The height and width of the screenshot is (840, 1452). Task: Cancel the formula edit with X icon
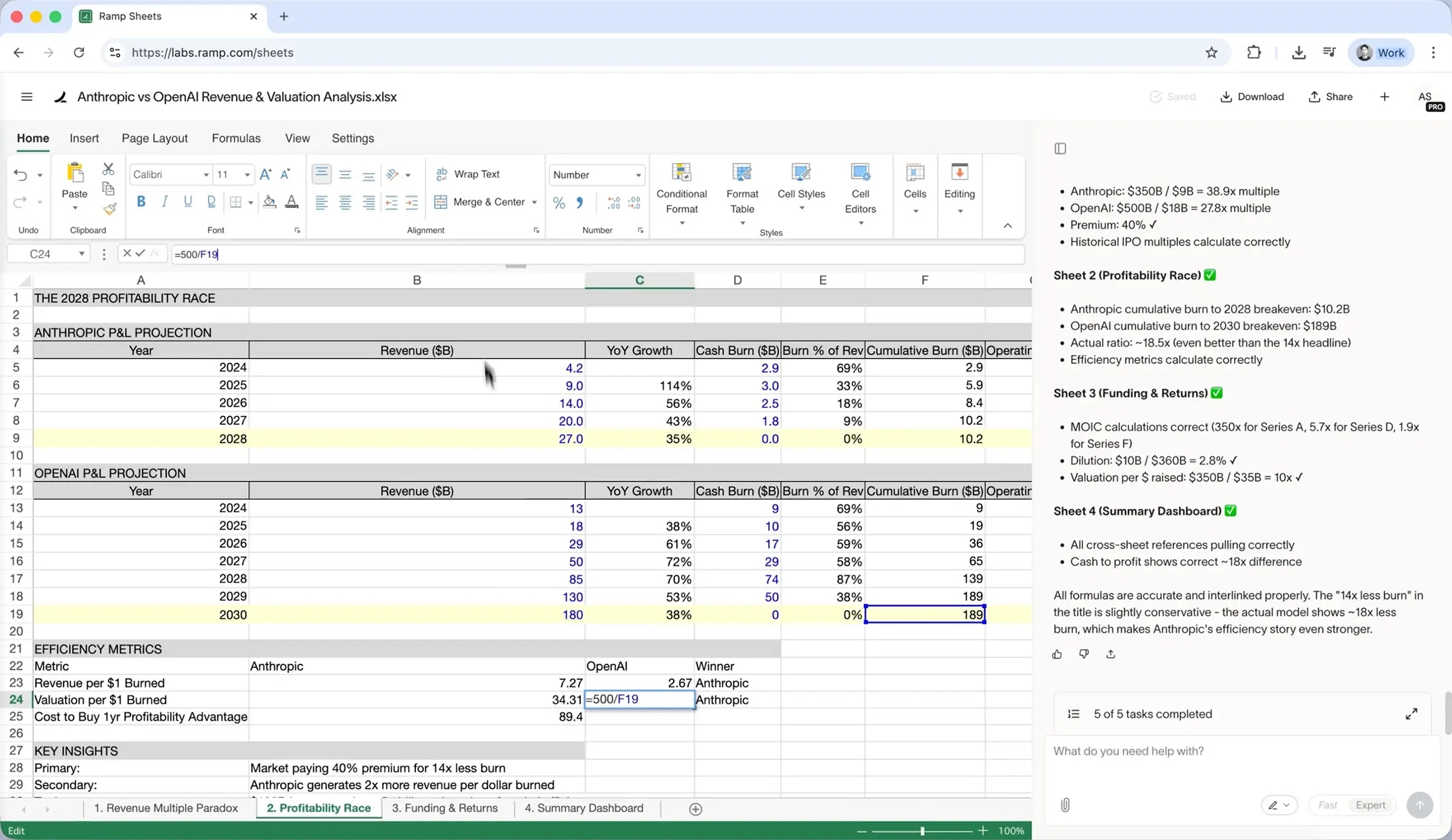pyautogui.click(x=127, y=253)
